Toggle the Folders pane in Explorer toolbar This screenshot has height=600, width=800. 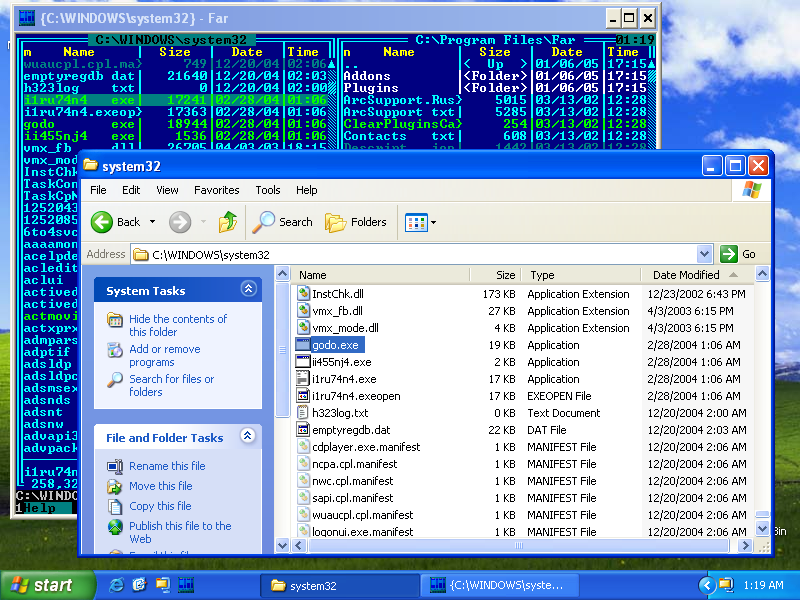coord(356,222)
